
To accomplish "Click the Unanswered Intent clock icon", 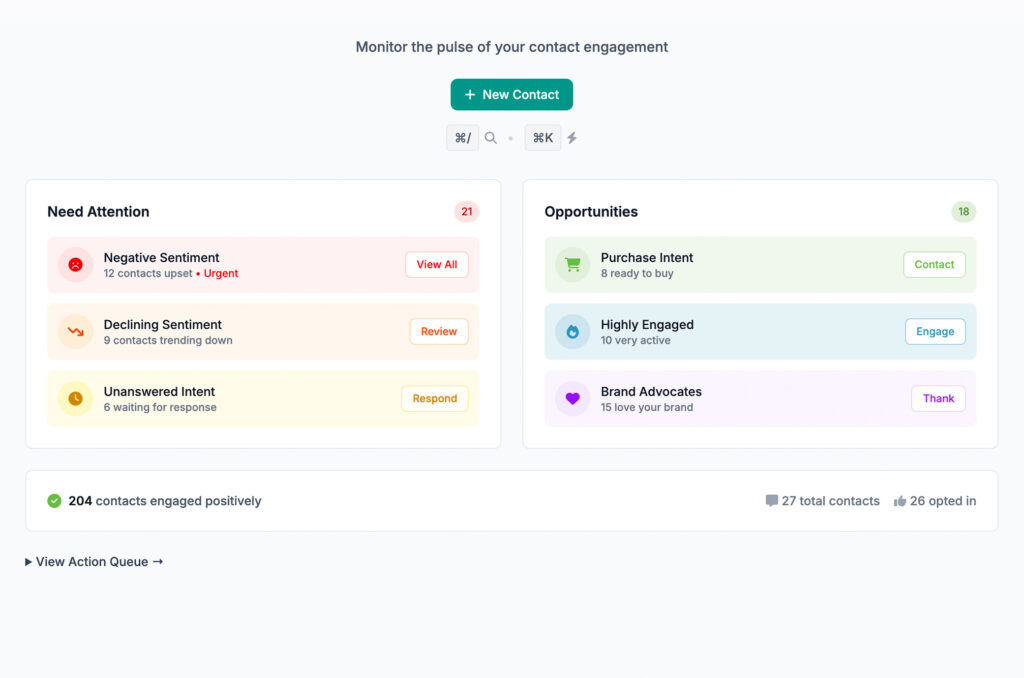I will click(76, 398).
